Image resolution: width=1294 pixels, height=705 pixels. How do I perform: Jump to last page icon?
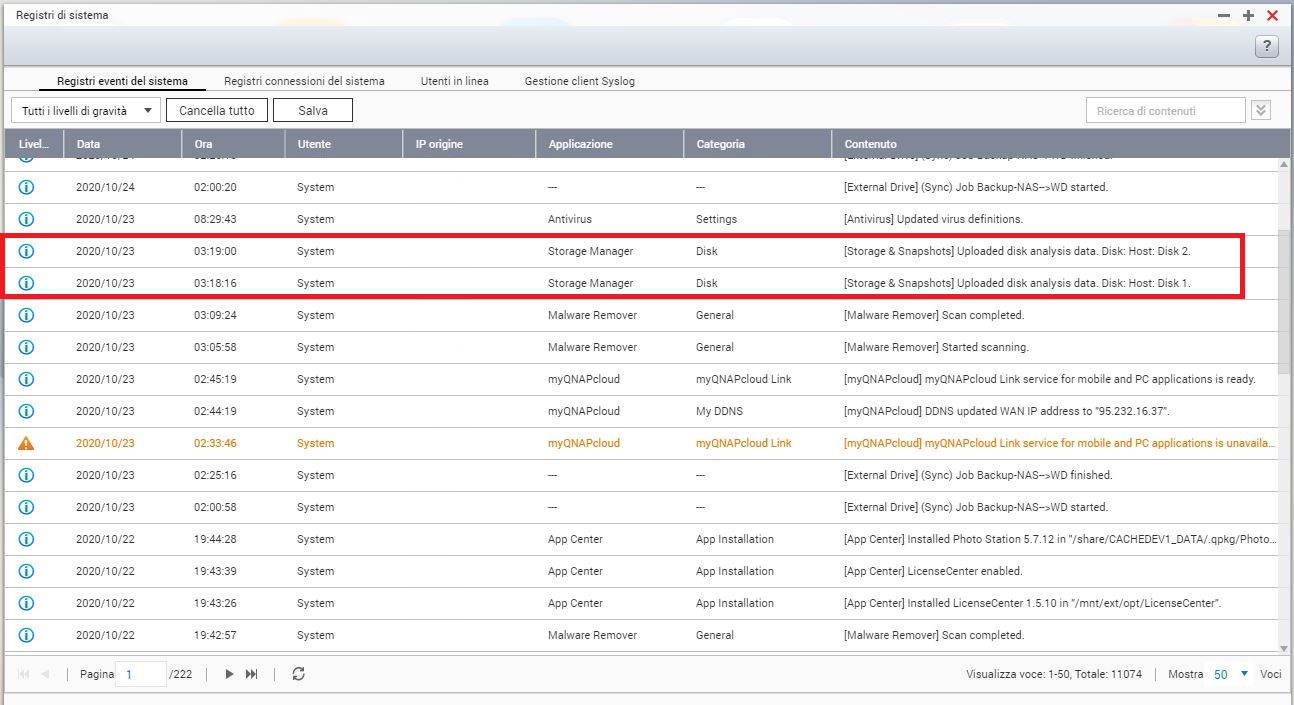(252, 674)
